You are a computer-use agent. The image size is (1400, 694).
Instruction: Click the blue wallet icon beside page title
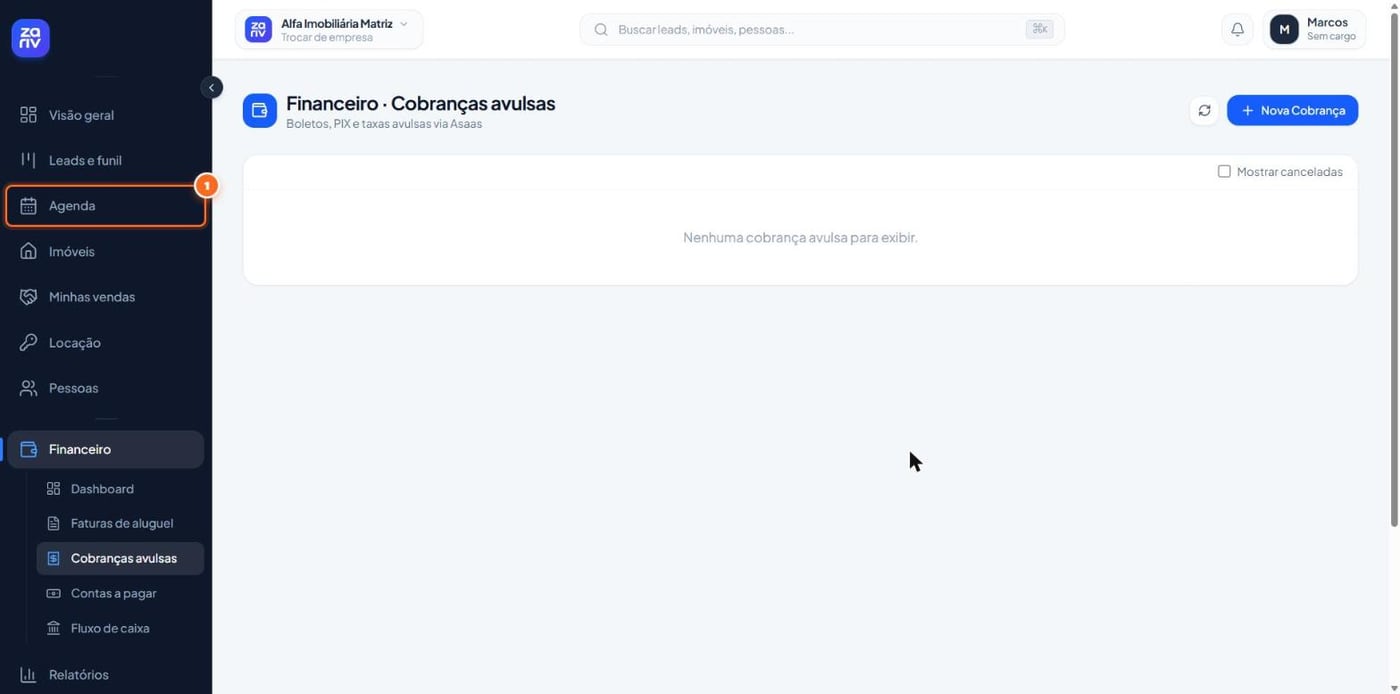260,111
